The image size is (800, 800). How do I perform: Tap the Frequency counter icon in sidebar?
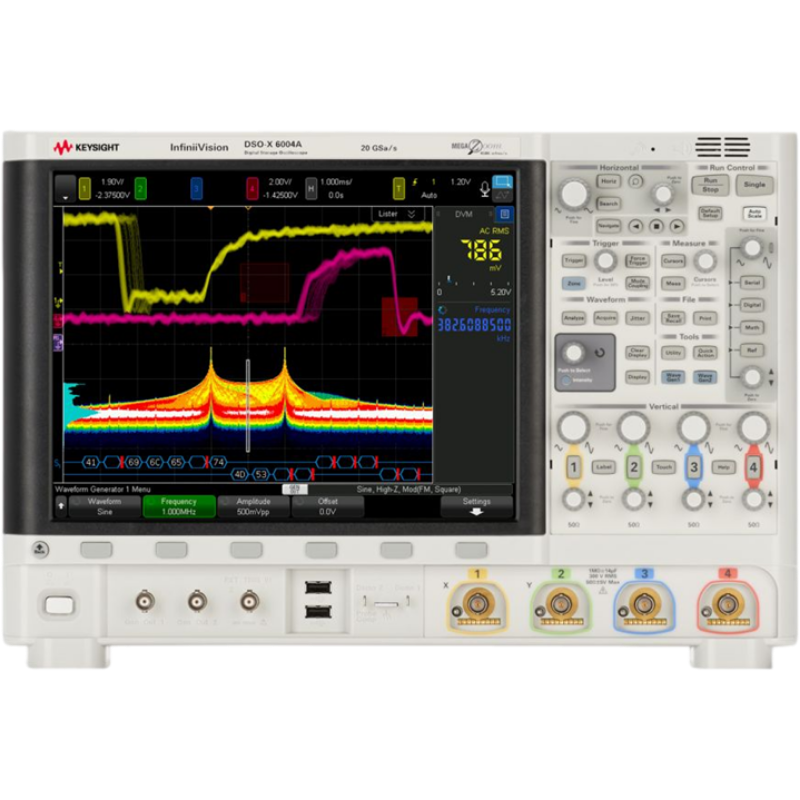442,310
